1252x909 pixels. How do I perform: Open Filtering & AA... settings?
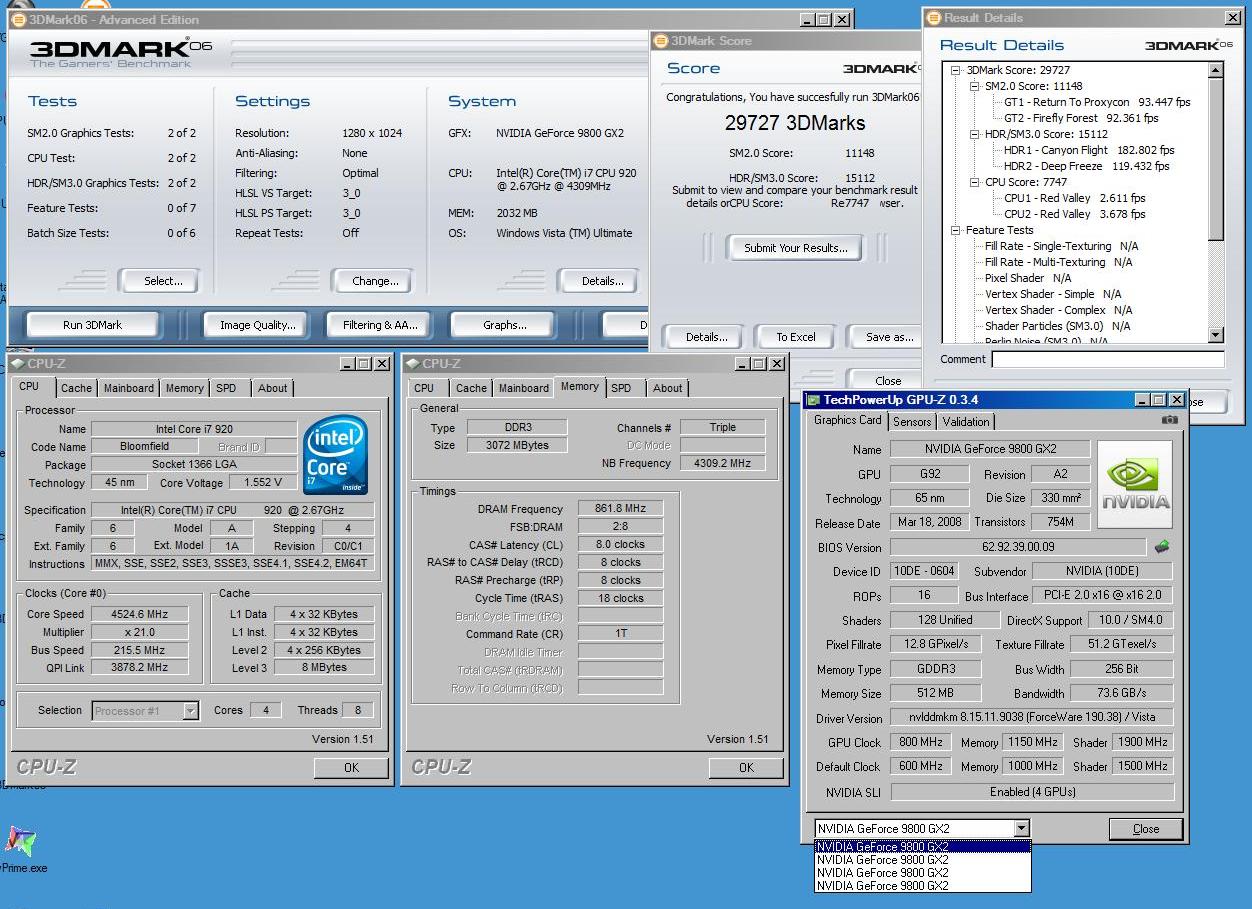pyautogui.click(x=379, y=325)
